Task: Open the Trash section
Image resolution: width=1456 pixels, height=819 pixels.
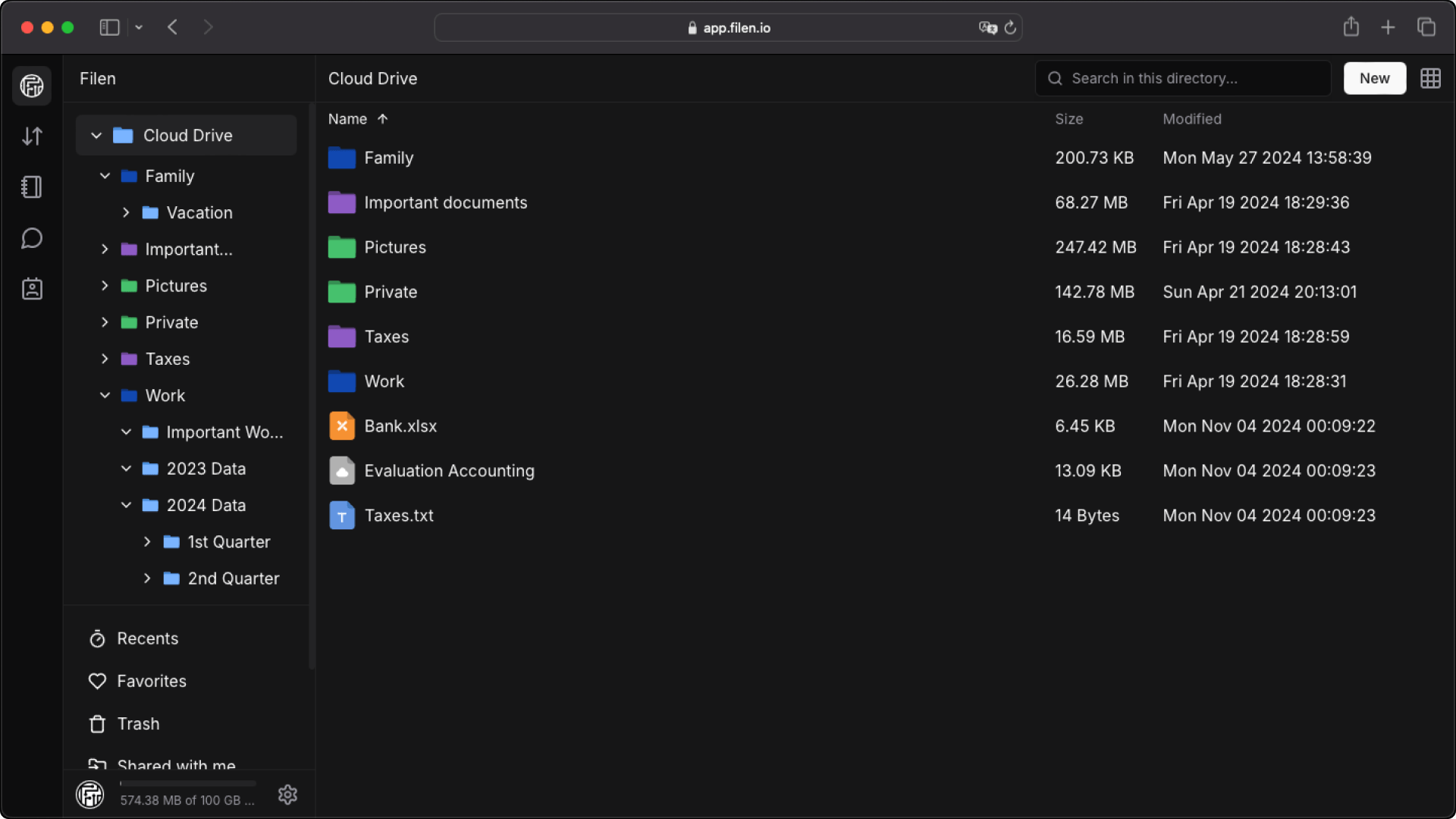Action: (137, 723)
